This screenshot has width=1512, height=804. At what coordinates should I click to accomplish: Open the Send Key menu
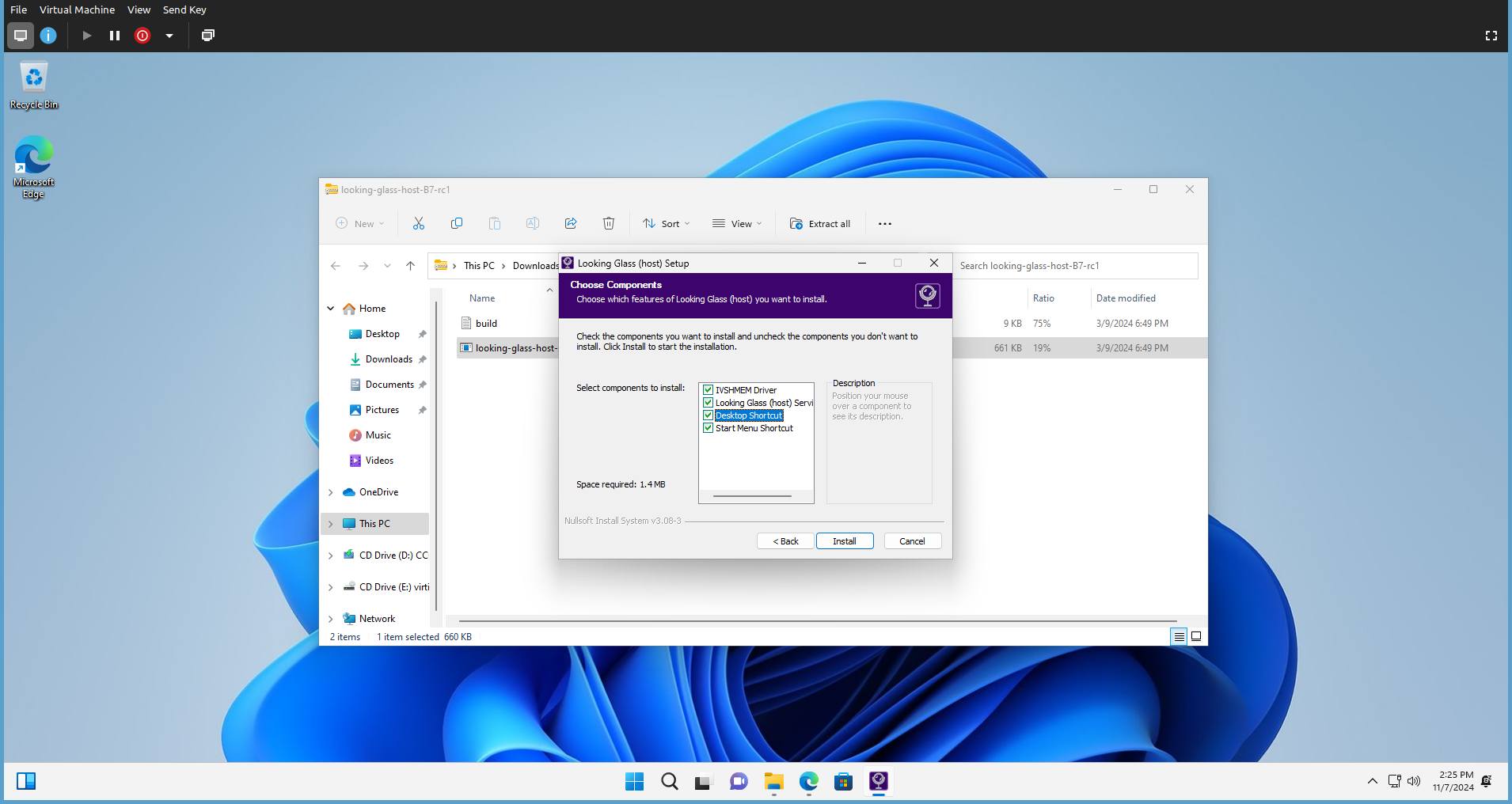184,9
